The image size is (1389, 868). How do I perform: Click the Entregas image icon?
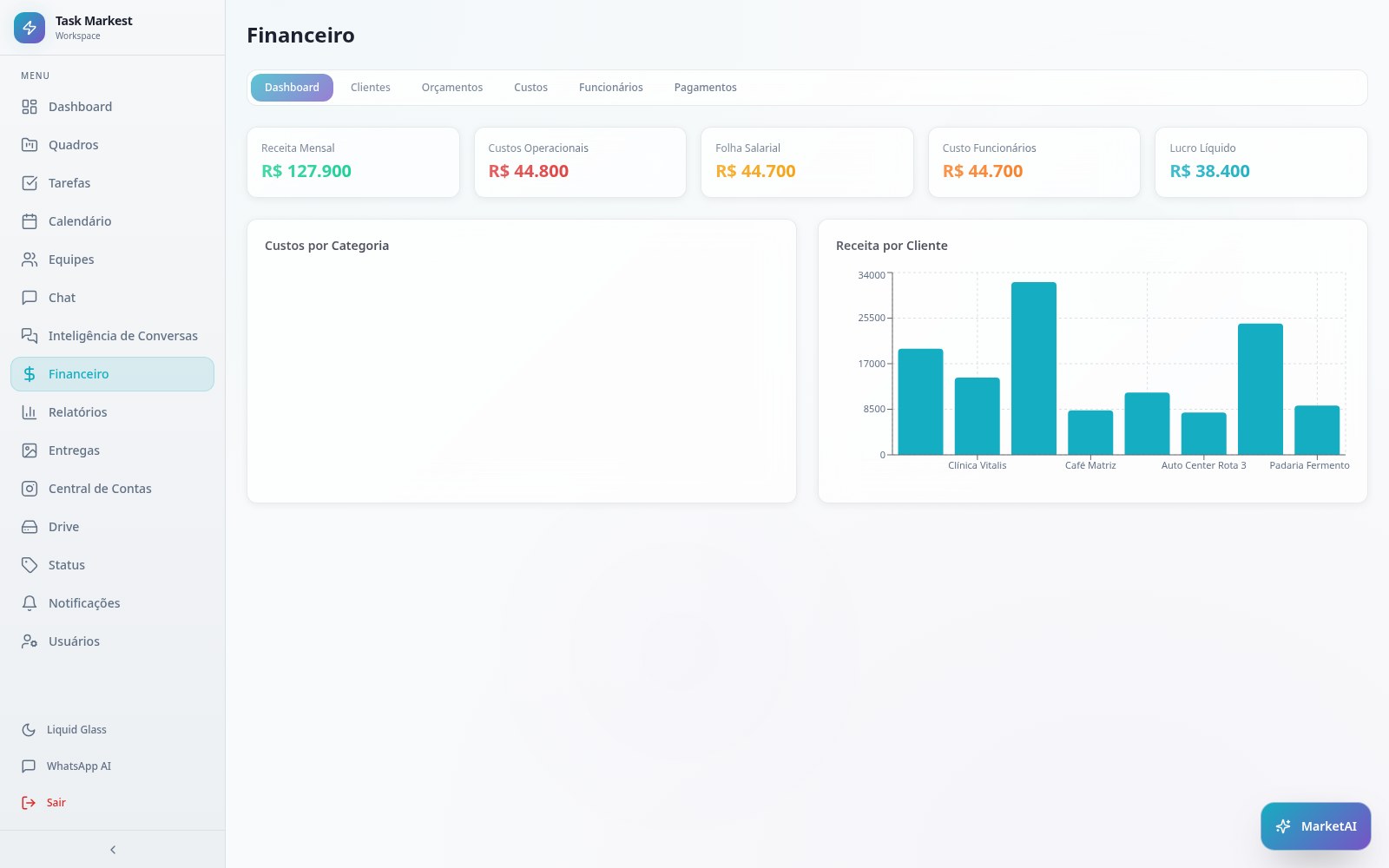[x=30, y=450]
